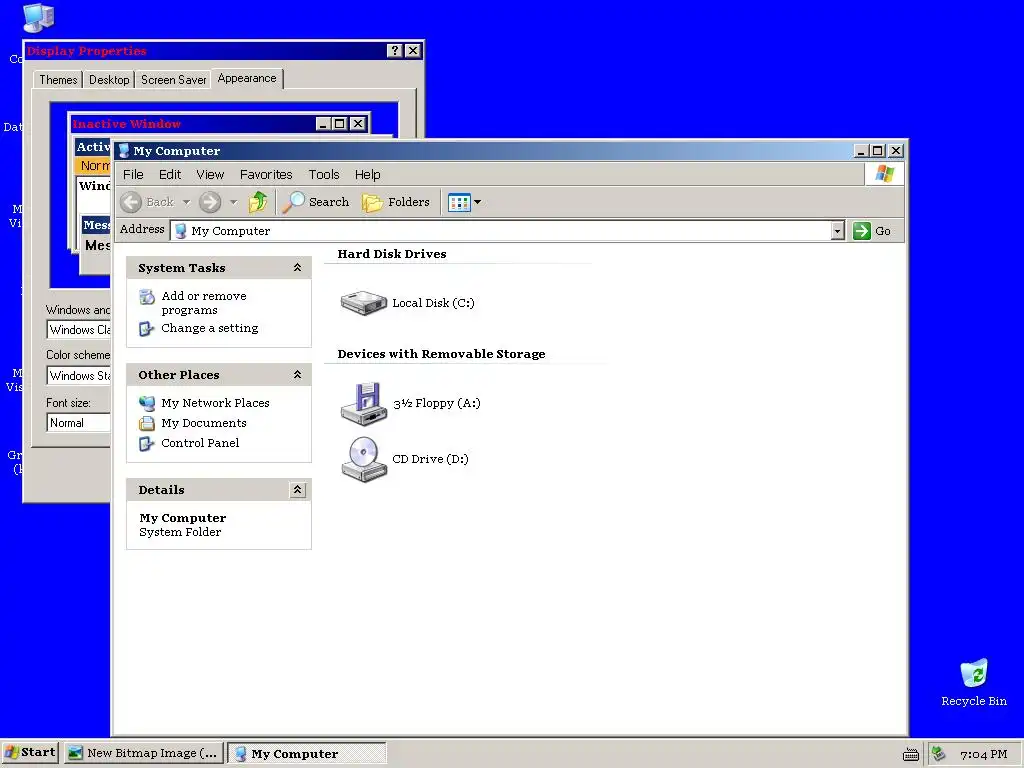Select the Local Disk (C:) drive icon
This screenshot has height=768, width=1024.
pyautogui.click(x=363, y=303)
